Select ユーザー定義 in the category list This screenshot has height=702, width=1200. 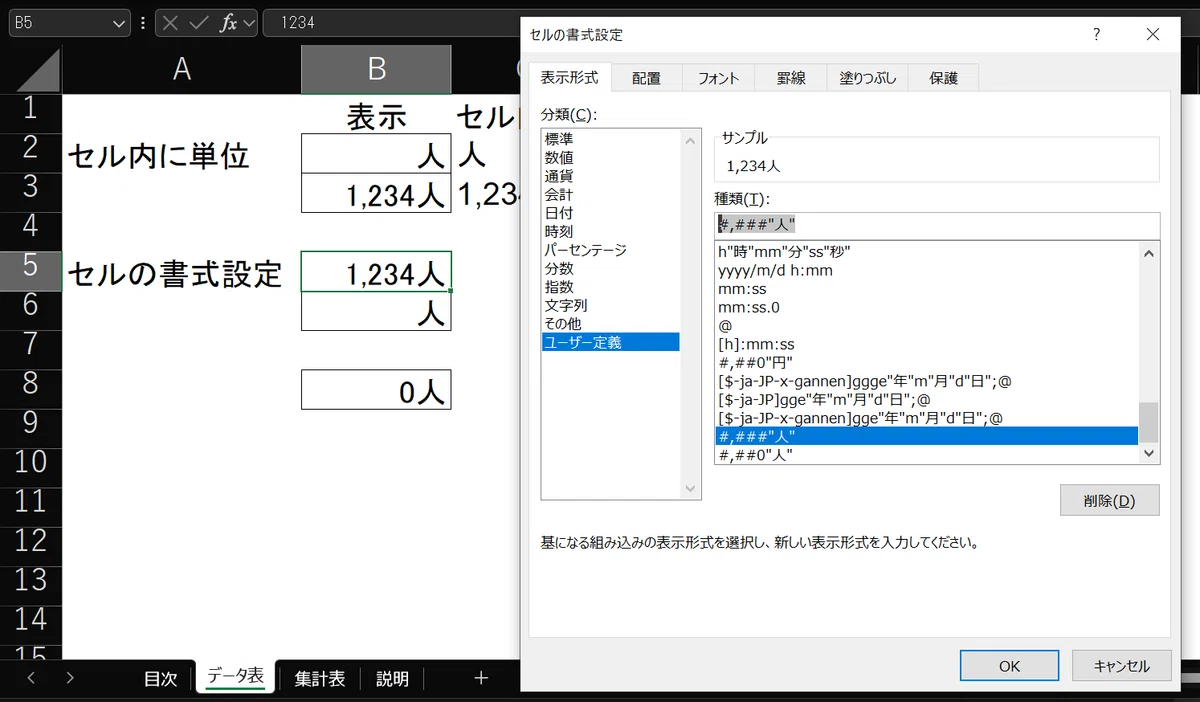[x=610, y=342]
